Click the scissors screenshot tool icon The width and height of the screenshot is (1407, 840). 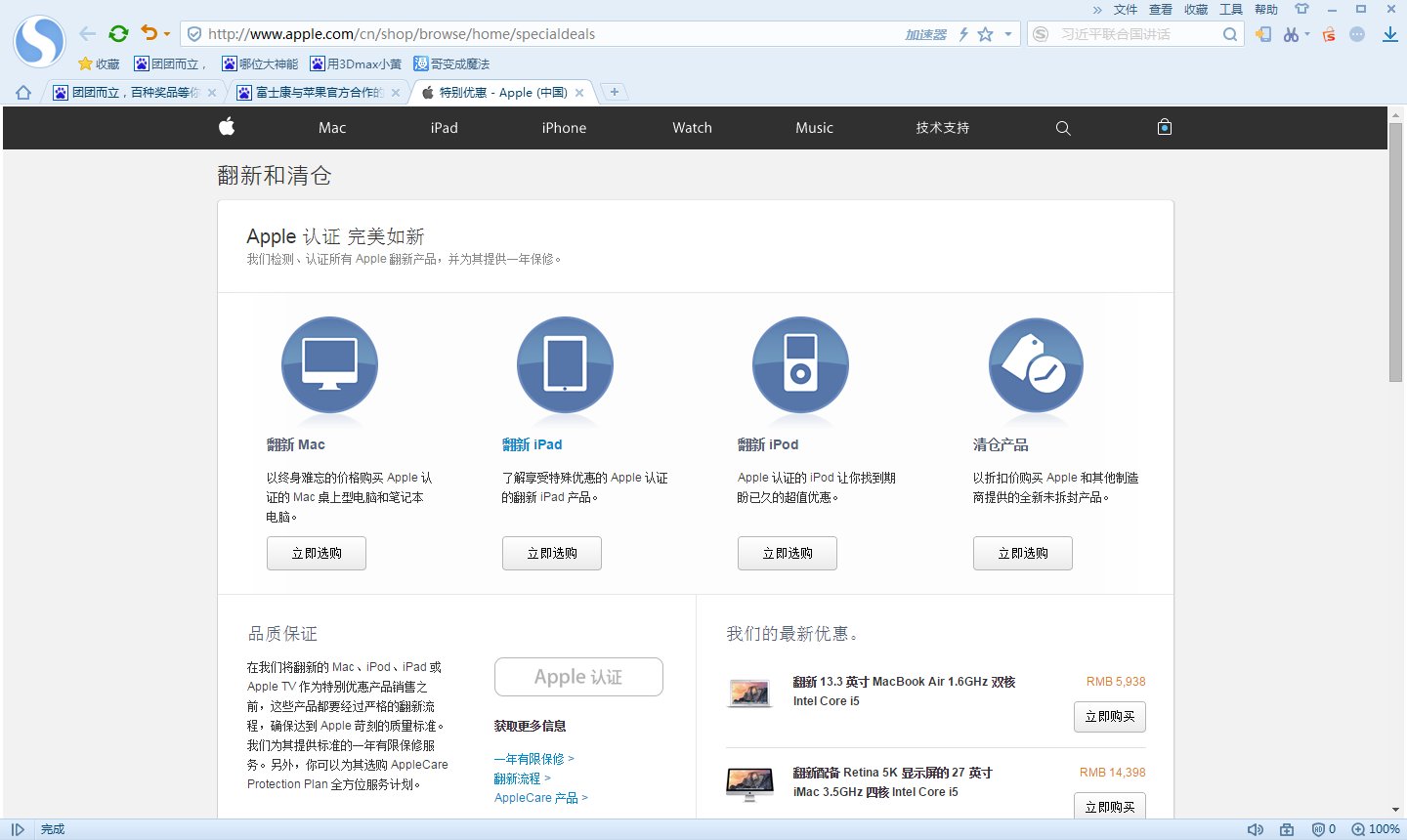(x=1291, y=34)
